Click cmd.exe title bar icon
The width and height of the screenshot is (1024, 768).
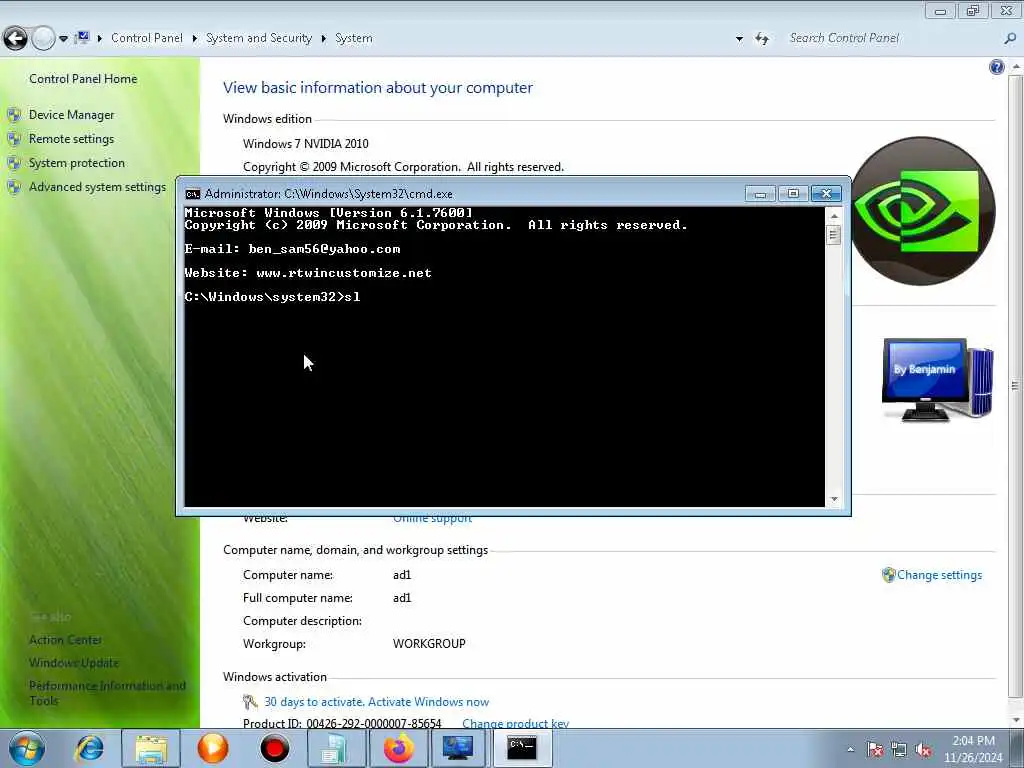click(193, 194)
